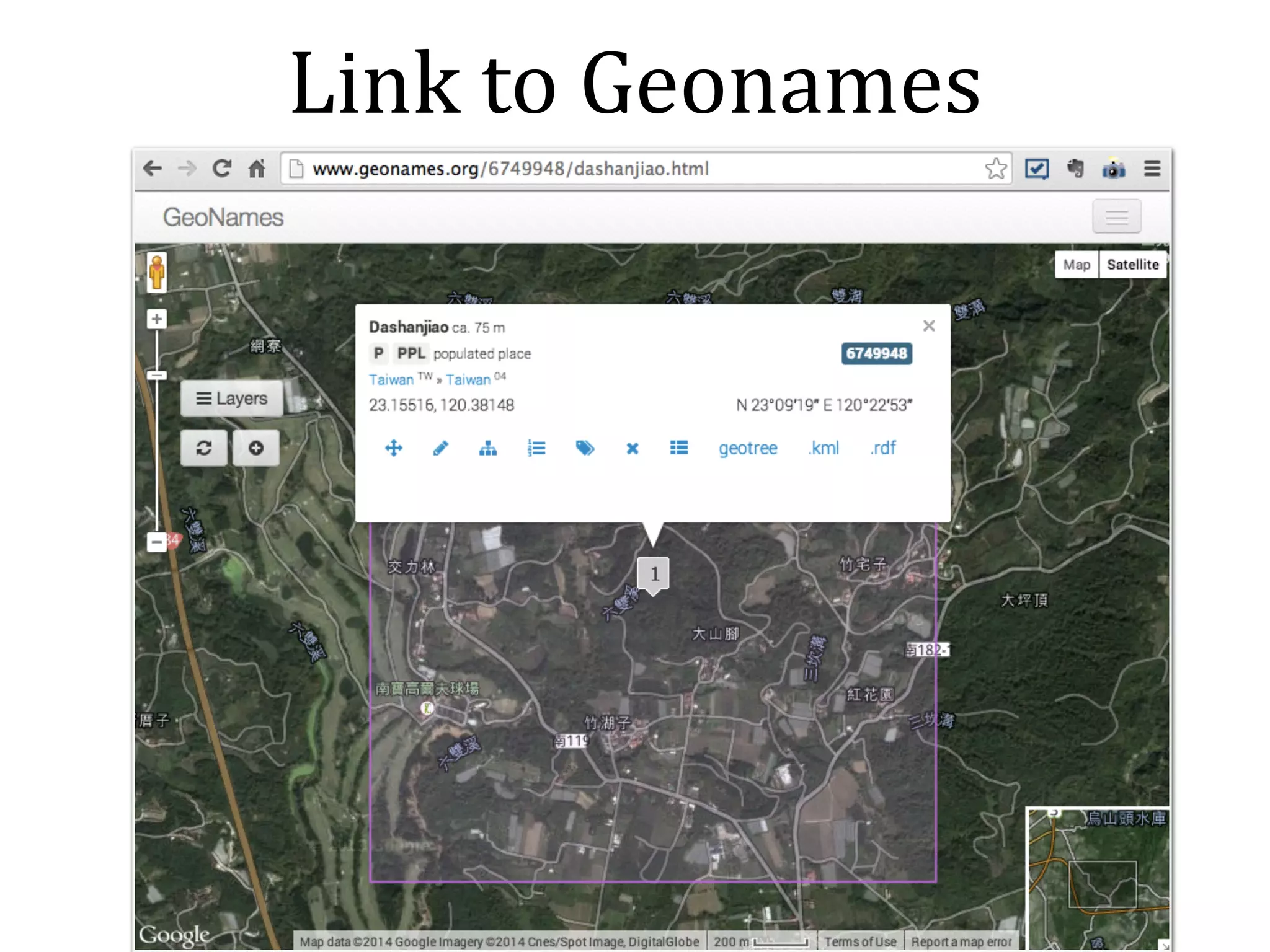
Task: Open the Terms of Use link
Action: coord(860,941)
